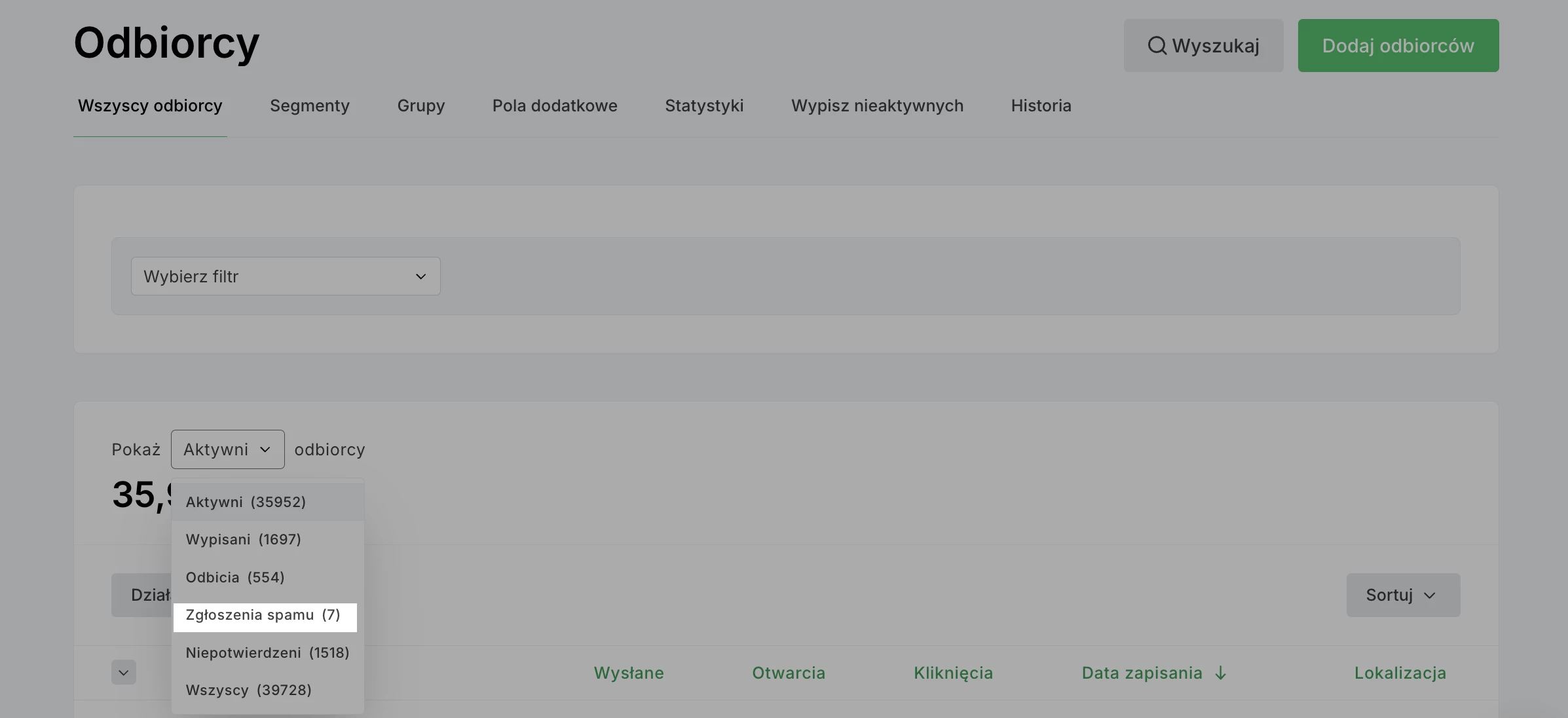
Task: Sort by Otwarcia column header
Action: pyautogui.click(x=788, y=673)
